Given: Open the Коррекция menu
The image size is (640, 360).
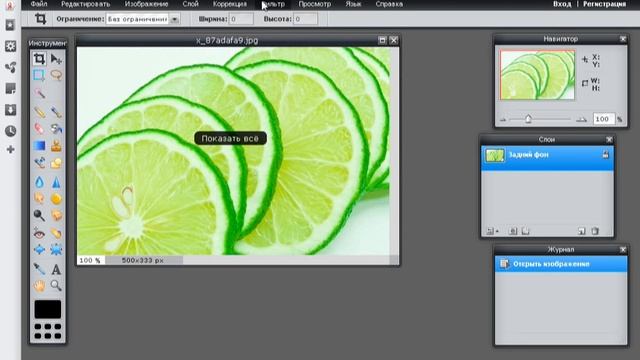Looking at the screenshot, I should [230, 4].
